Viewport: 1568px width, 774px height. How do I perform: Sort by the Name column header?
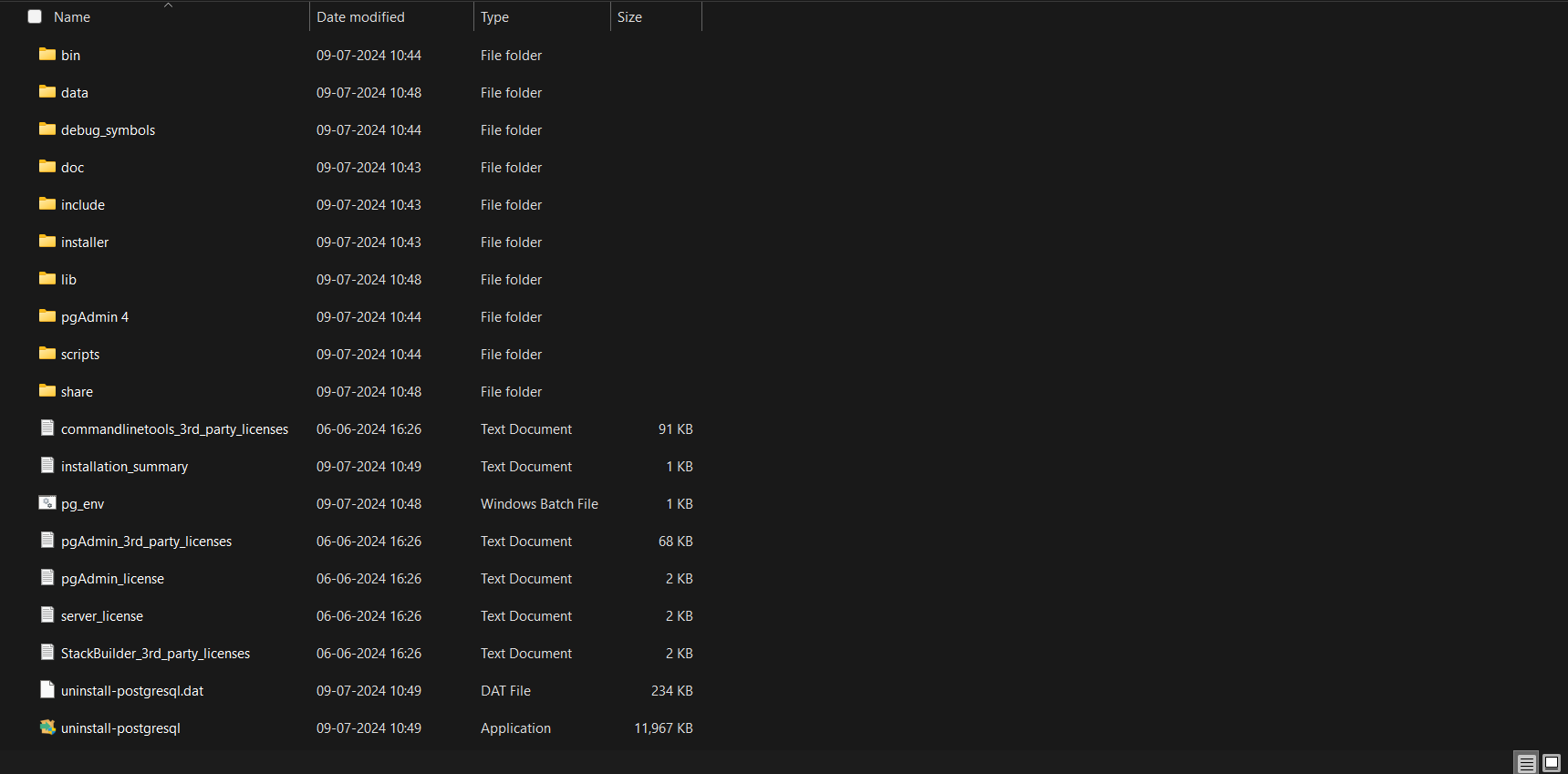72,17
